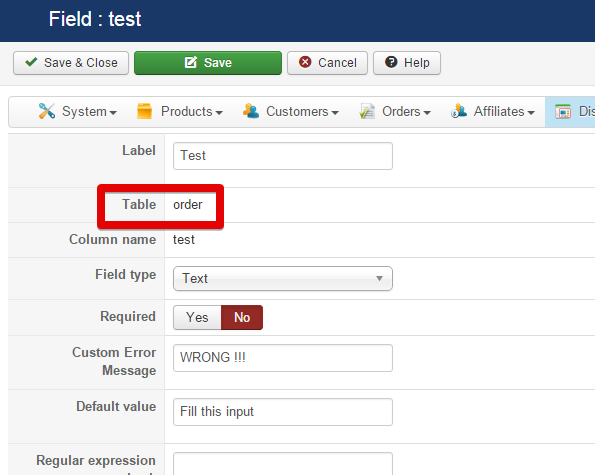Click the 'Label' field caption
The width and height of the screenshot is (595, 475).
[139, 150]
